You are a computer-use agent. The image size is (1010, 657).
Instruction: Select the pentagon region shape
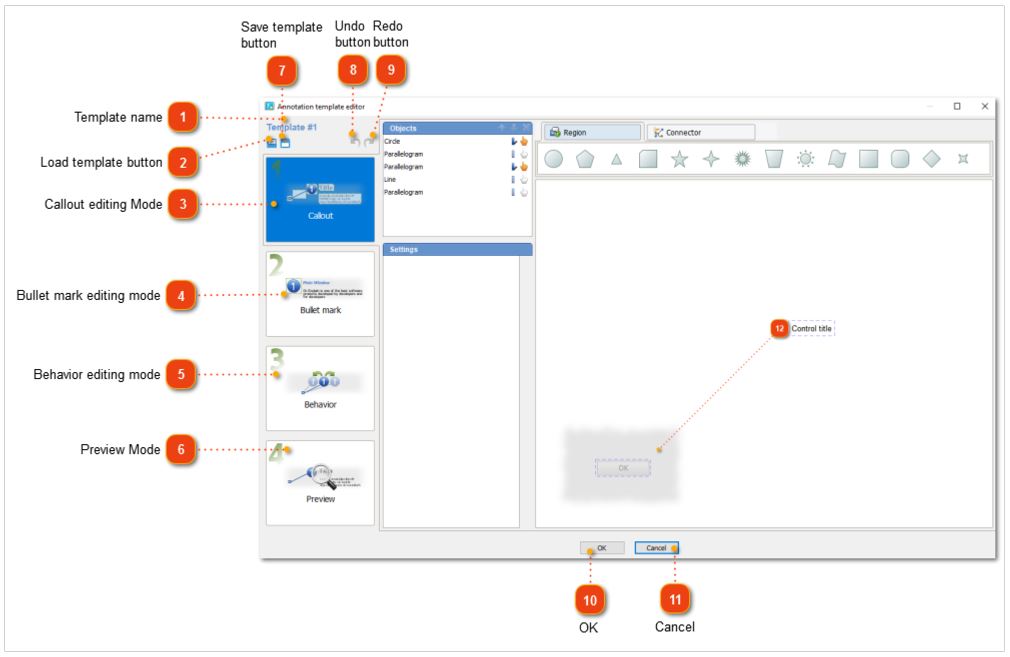(585, 158)
